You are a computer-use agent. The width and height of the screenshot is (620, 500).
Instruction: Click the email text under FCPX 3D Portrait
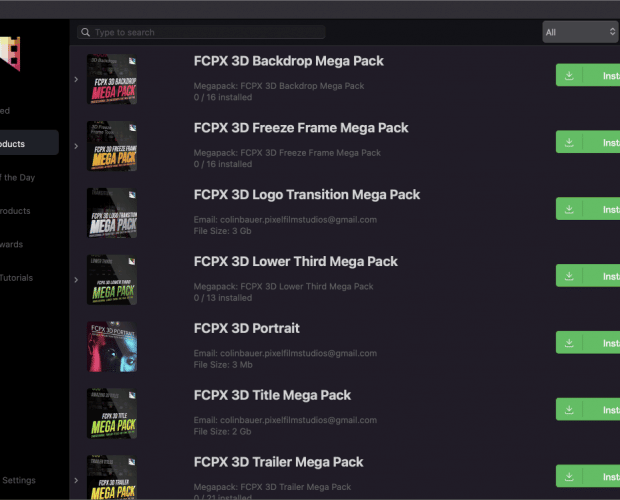pyautogui.click(x=285, y=353)
